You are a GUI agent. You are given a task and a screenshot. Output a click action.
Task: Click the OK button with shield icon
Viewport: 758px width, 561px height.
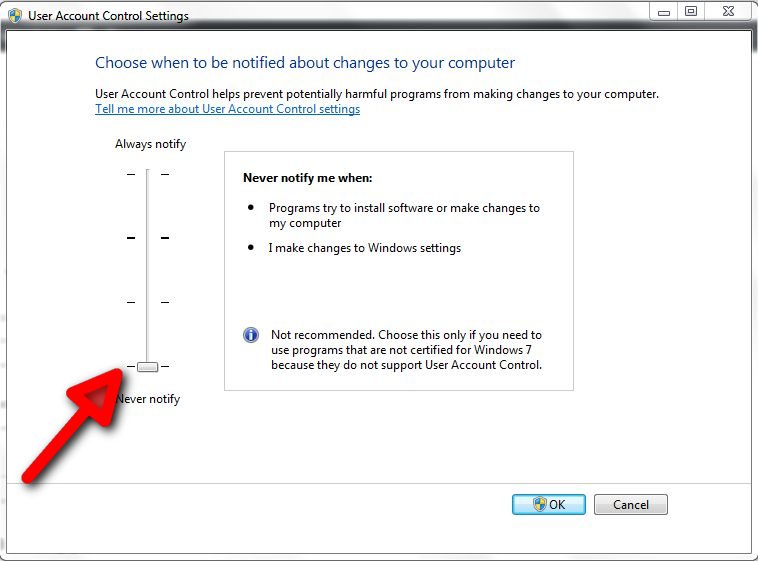[548, 504]
